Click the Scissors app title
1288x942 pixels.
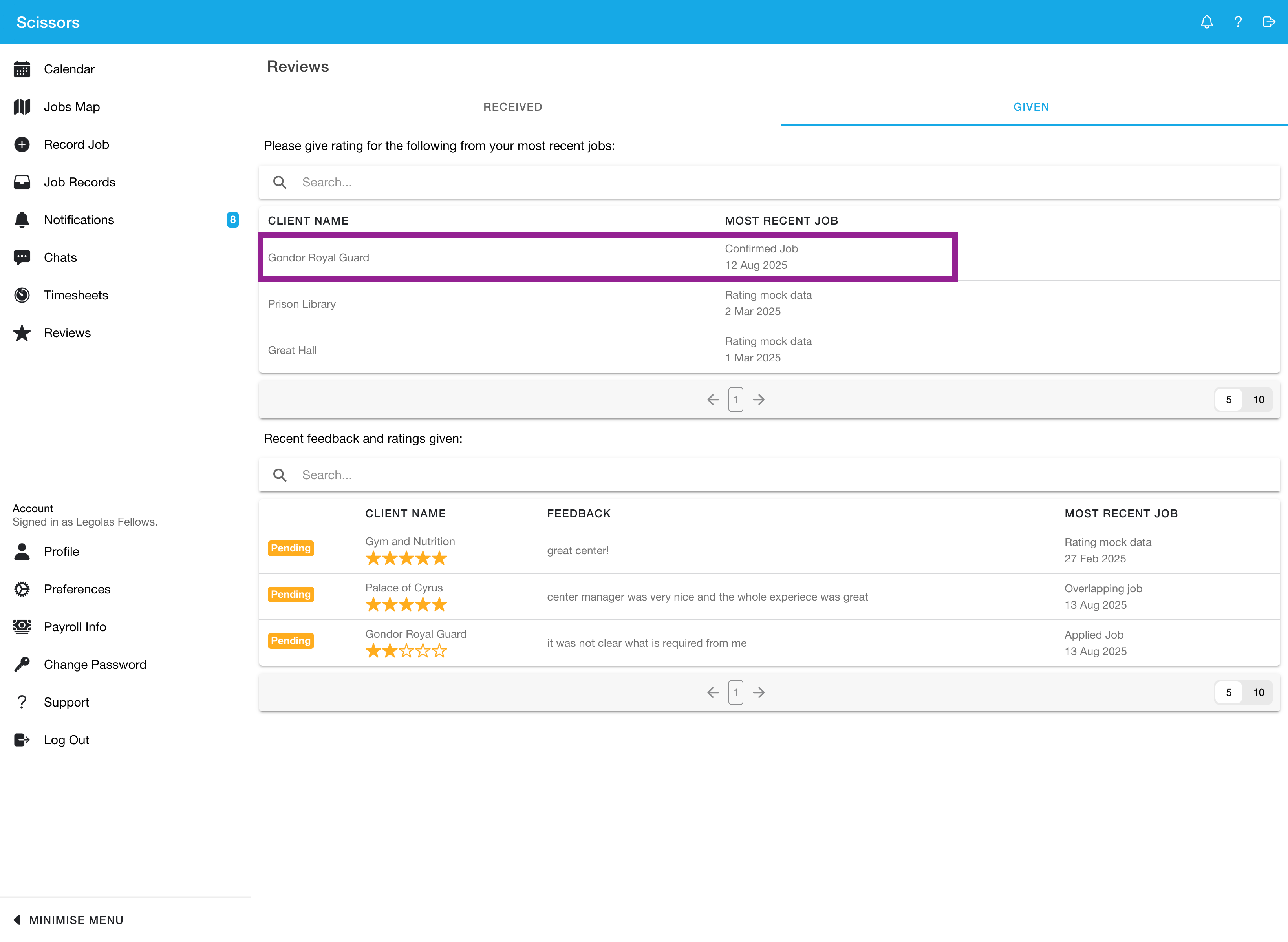click(x=48, y=22)
